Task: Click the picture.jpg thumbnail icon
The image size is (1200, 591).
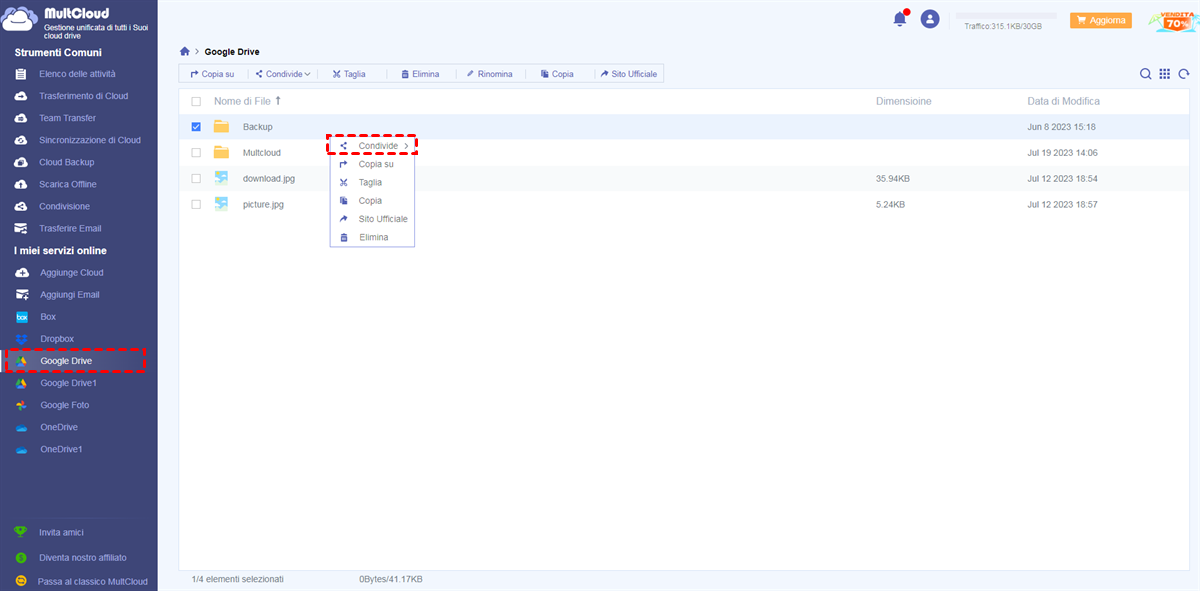Action: tap(221, 204)
